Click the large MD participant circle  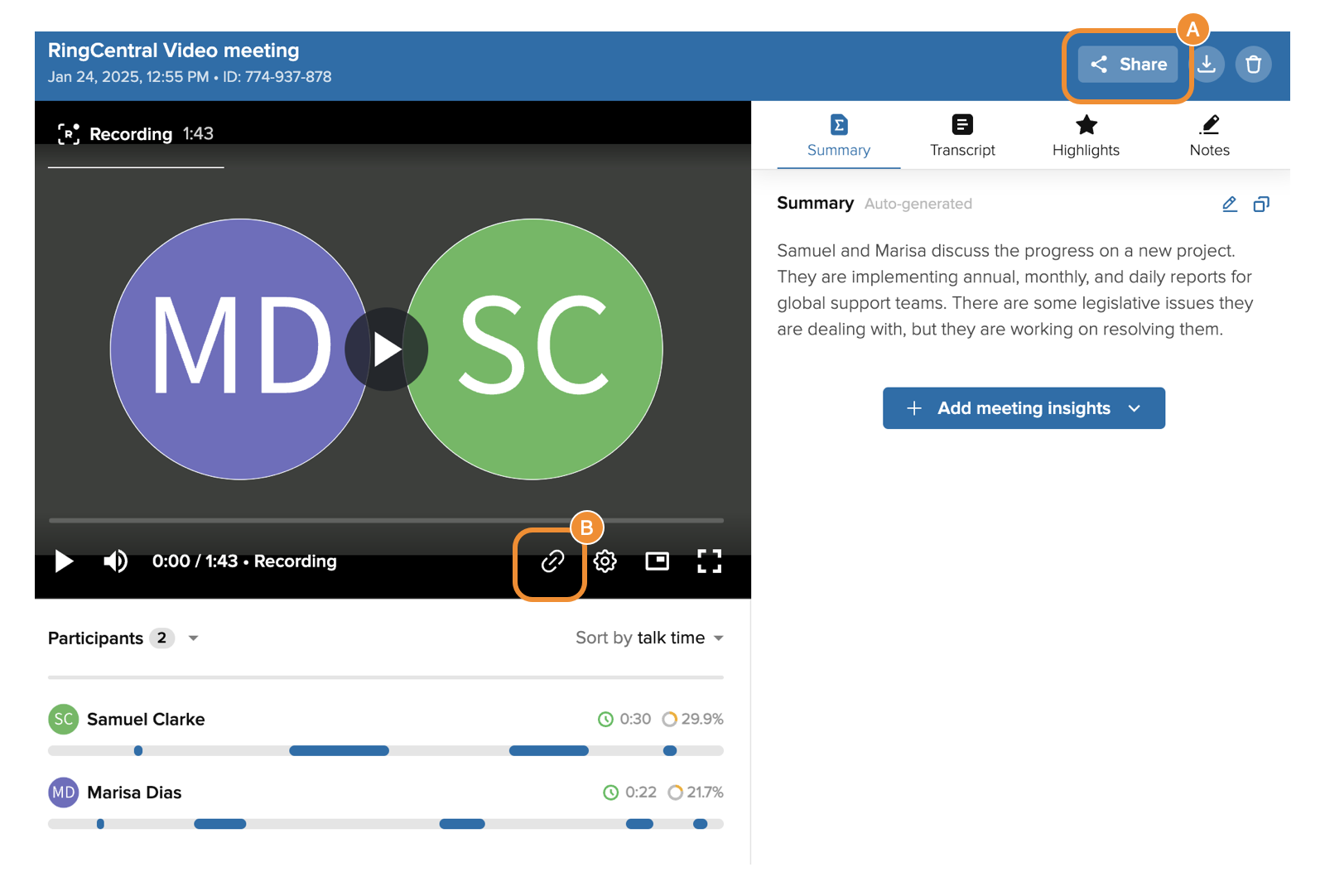point(239,349)
